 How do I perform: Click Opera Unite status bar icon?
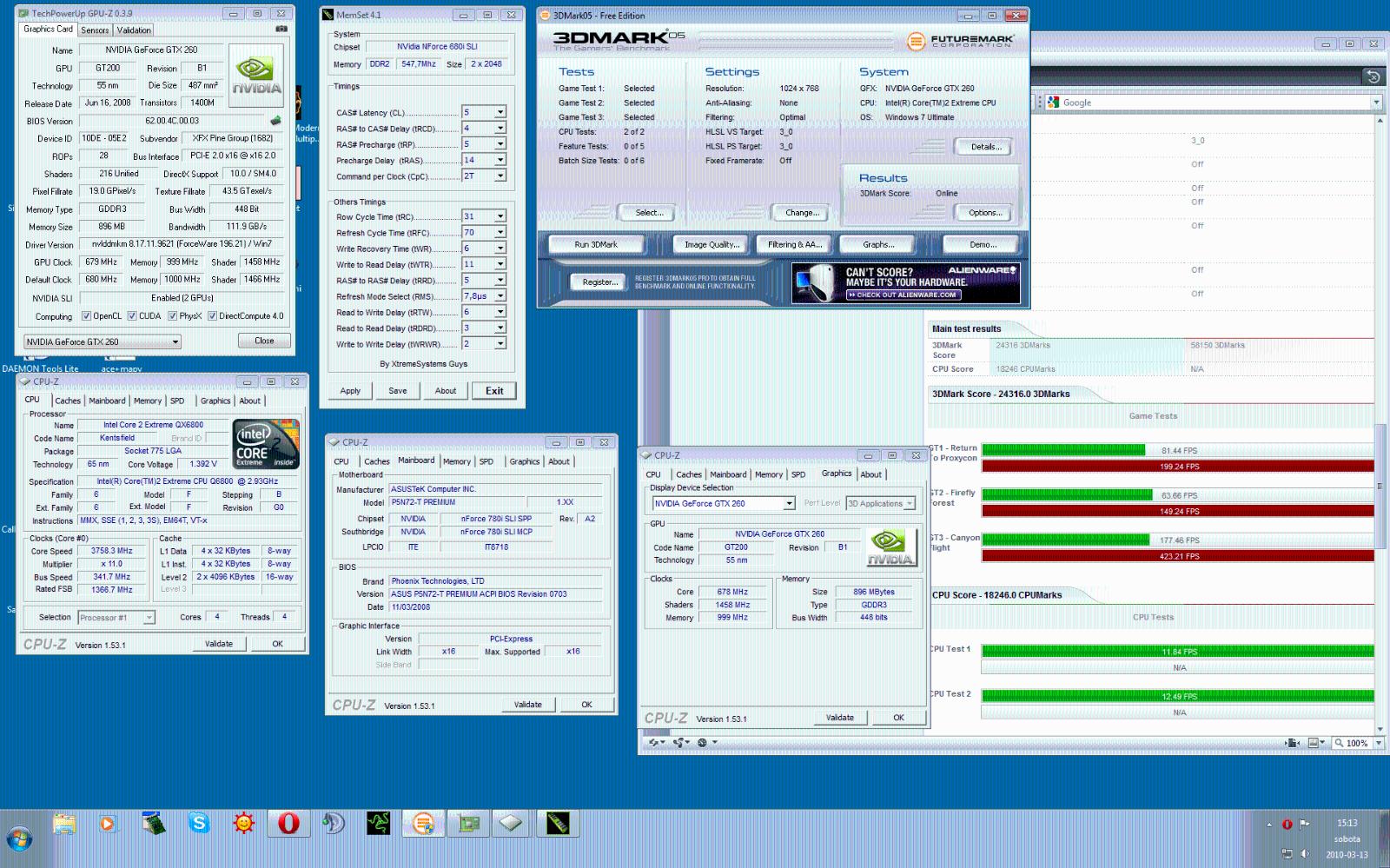680,742
